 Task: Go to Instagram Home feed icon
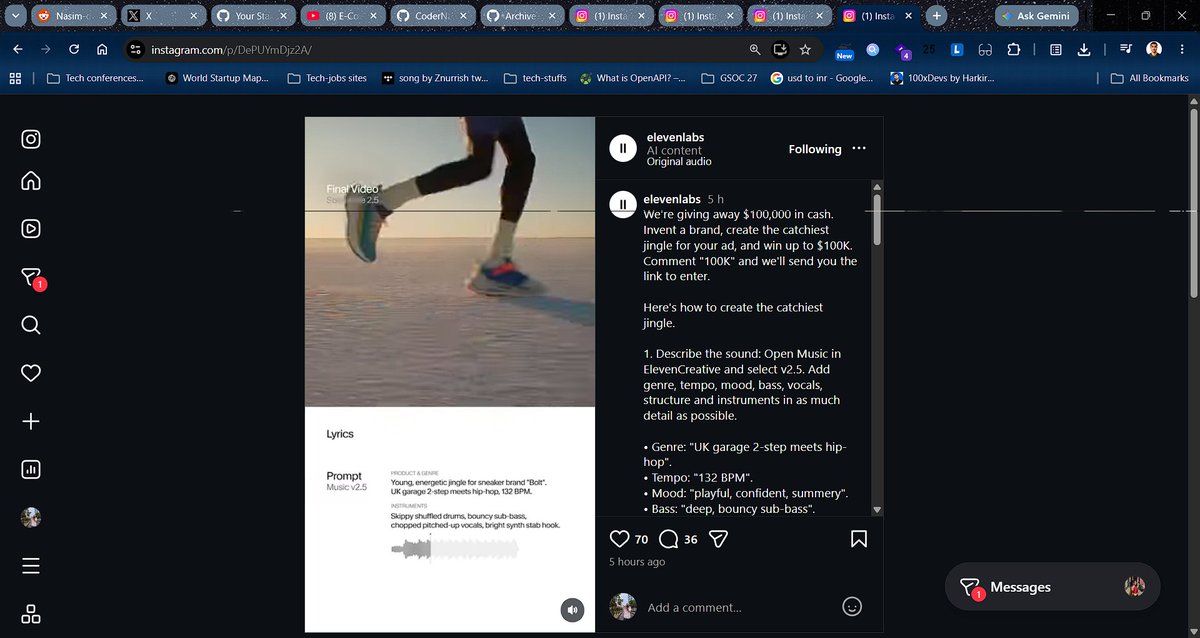[x=31, y=181]
